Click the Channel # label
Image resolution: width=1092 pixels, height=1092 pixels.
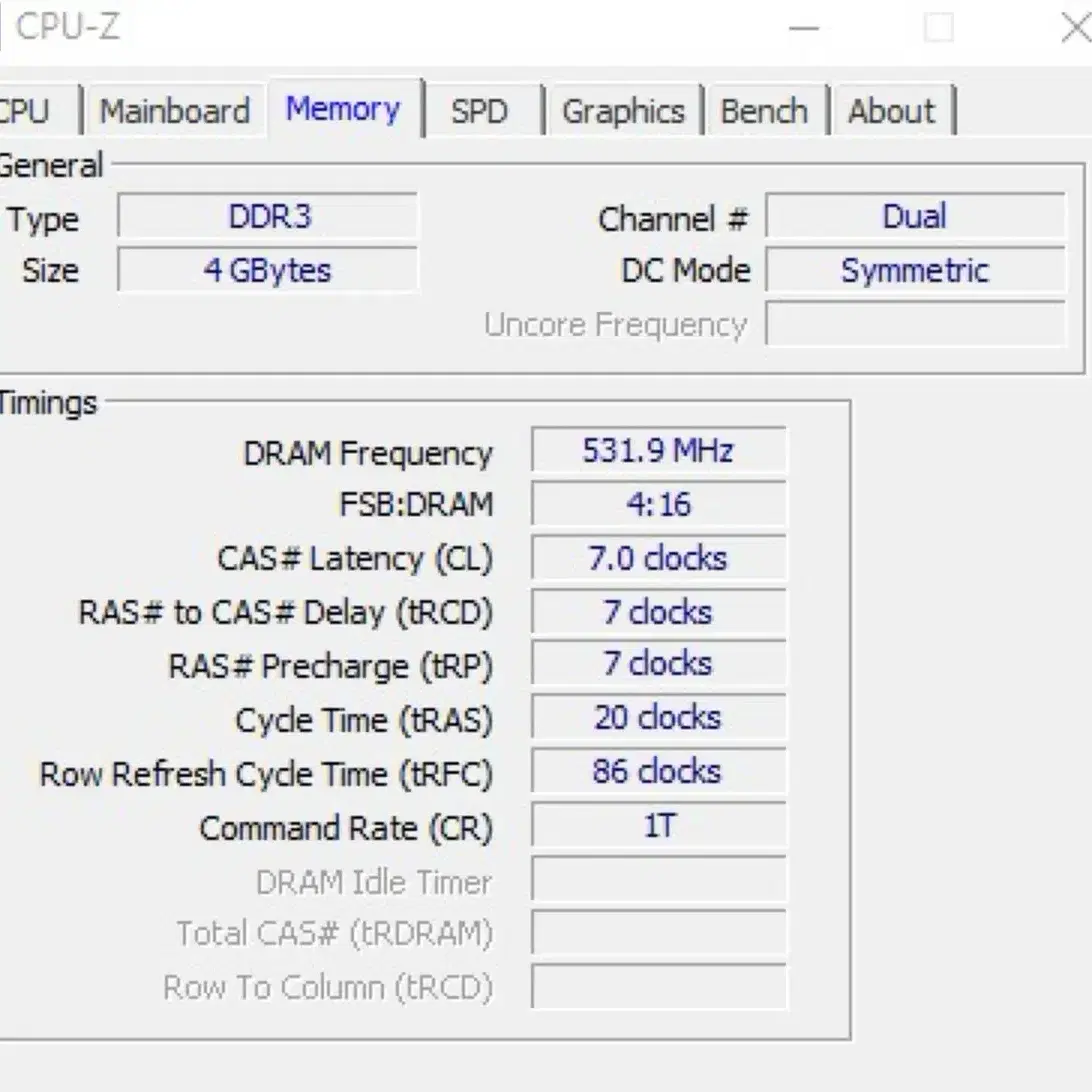(x=673, y=219)
